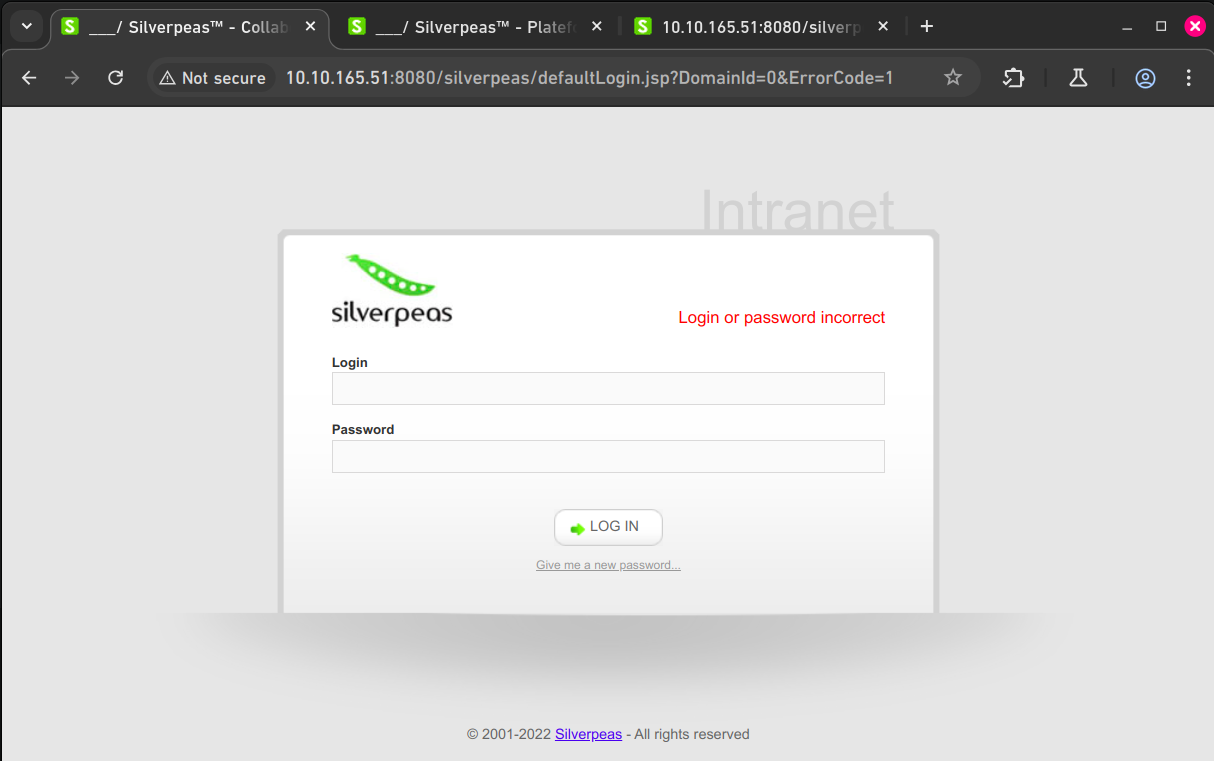Image resolution: width=1214 pixels, height=761 pixels.
Task: Click the Not secure site info badge
Action: 213,78
